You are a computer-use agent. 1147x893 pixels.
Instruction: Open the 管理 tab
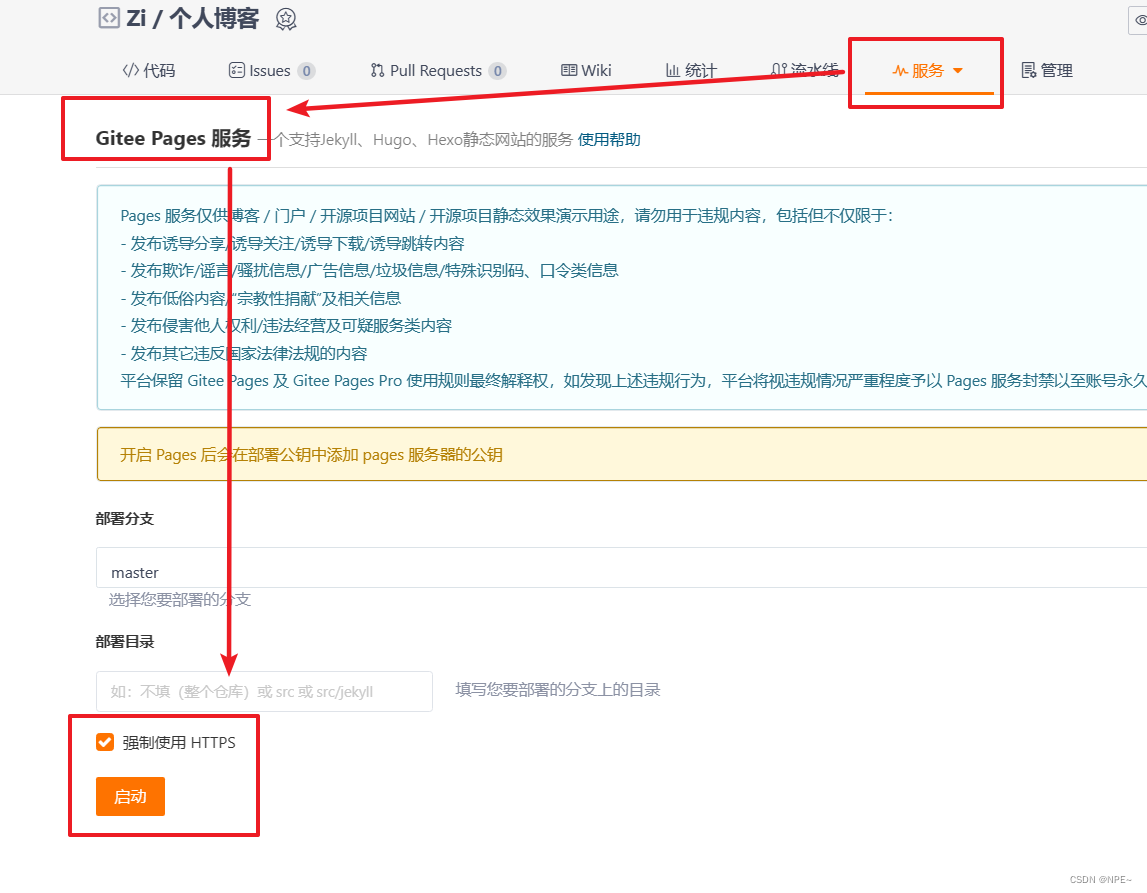coord(1047,70)
